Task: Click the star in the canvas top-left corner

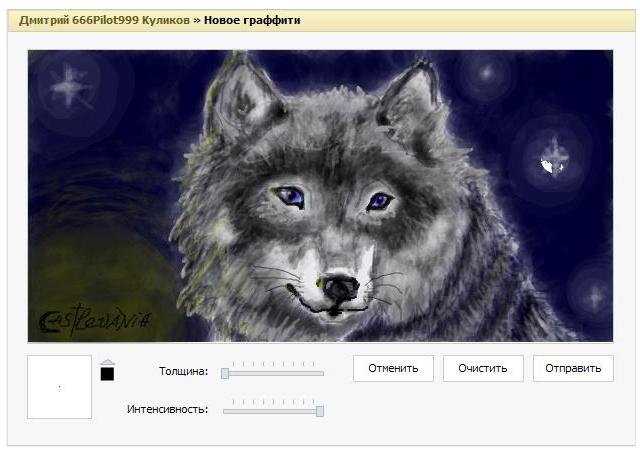Action: click(69, 81)
